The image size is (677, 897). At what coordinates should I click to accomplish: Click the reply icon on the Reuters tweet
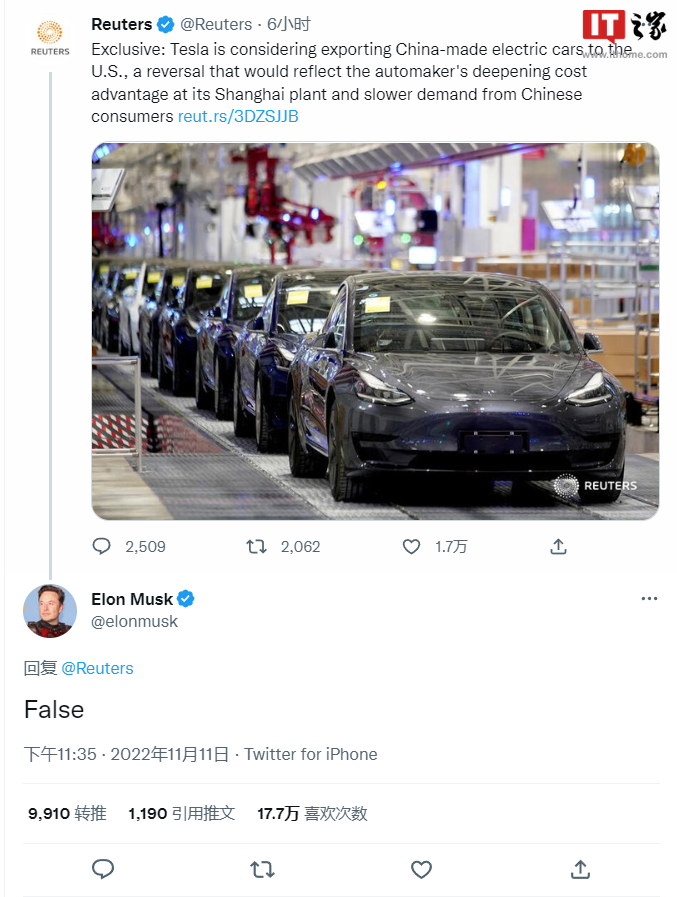pos(102,546)
